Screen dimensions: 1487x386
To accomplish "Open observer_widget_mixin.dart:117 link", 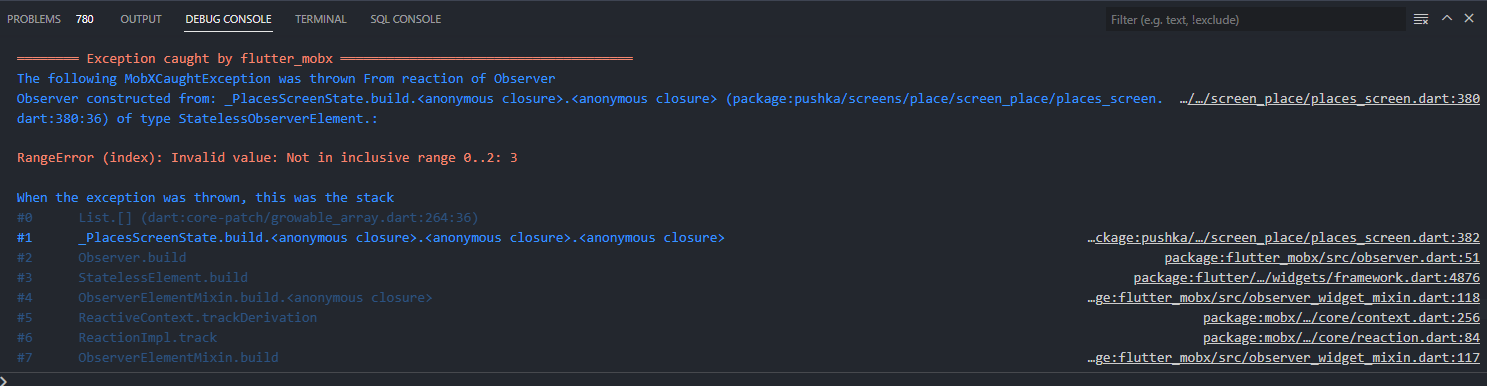I will (1284, 358).
